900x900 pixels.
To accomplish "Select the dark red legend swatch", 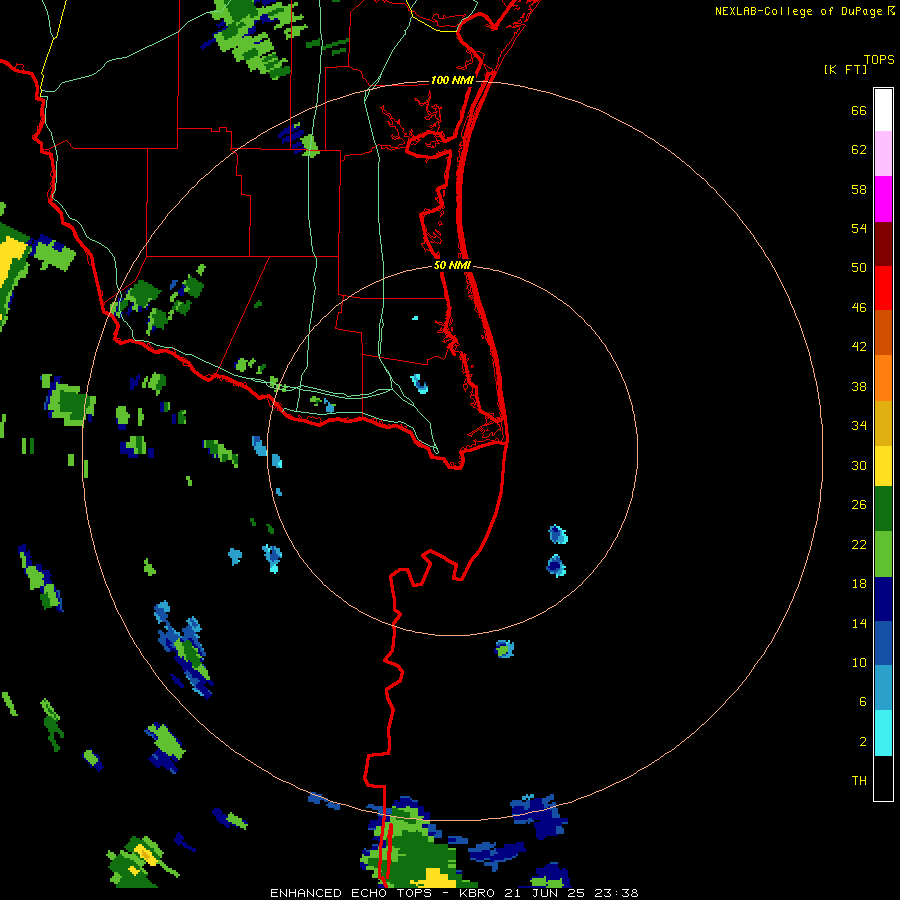I will click(x=883, y=243).
